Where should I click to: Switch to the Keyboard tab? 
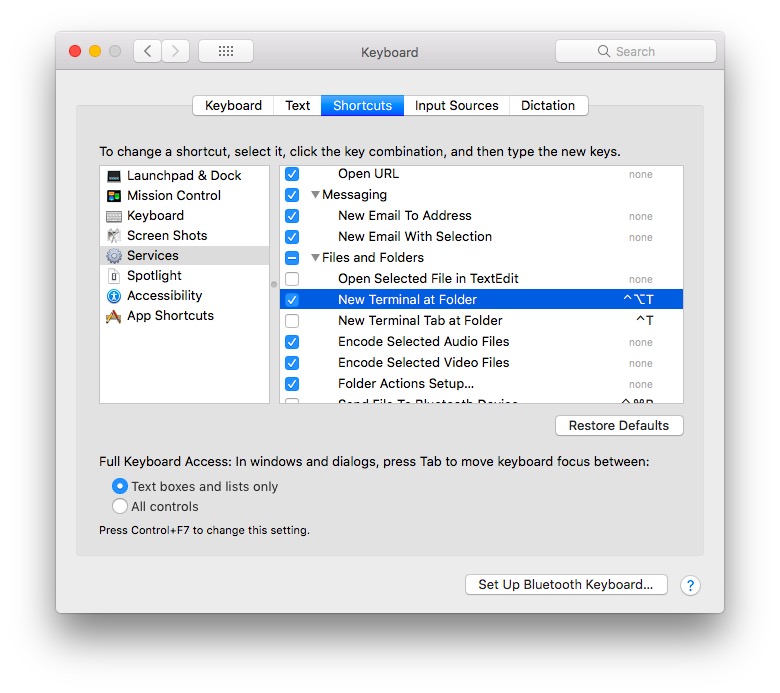[233, 105]
